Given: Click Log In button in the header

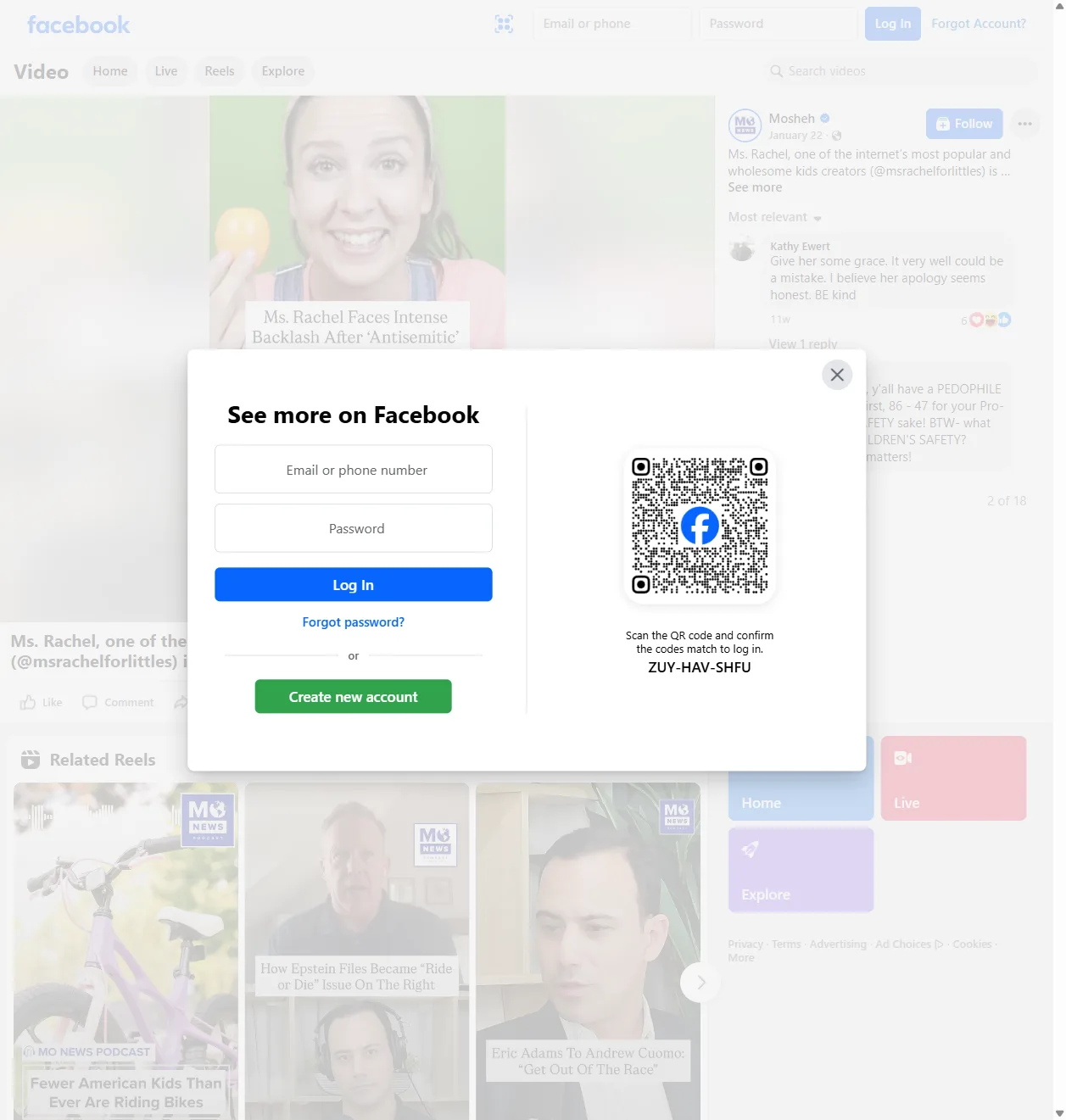Looking at the screenshot, I should point(893,24).
